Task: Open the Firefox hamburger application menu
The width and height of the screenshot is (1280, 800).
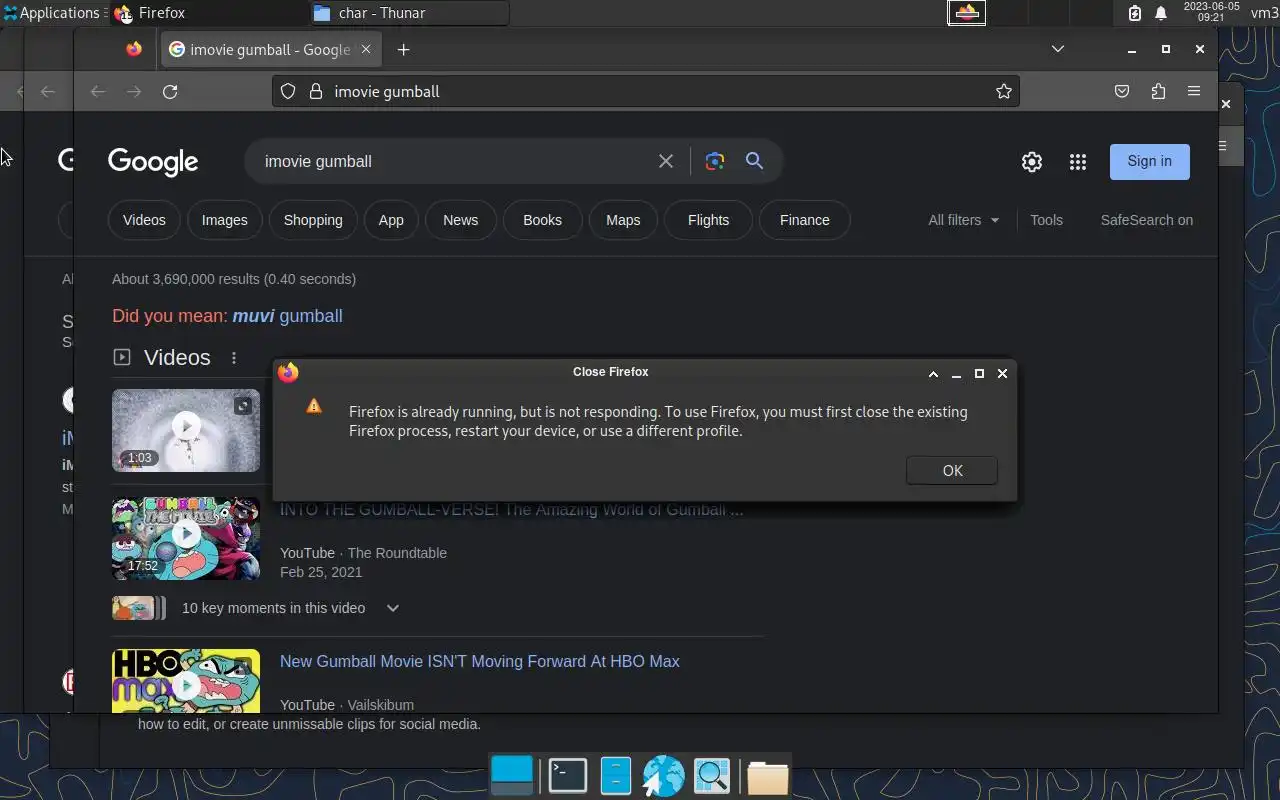Action: pos(1194,91)
